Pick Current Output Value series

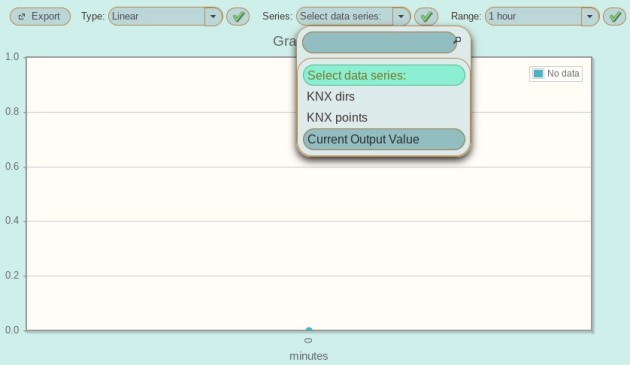point(384,139)
